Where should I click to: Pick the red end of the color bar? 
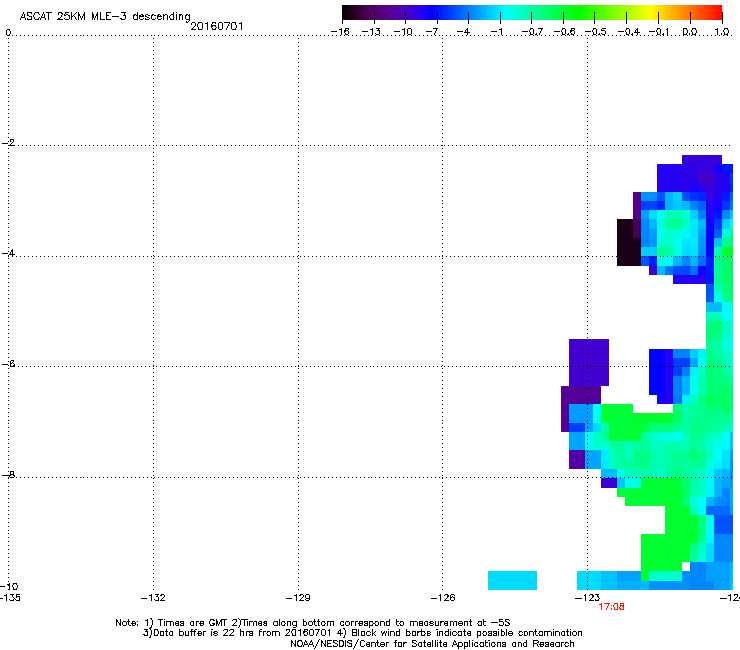(x=714, y=13)
